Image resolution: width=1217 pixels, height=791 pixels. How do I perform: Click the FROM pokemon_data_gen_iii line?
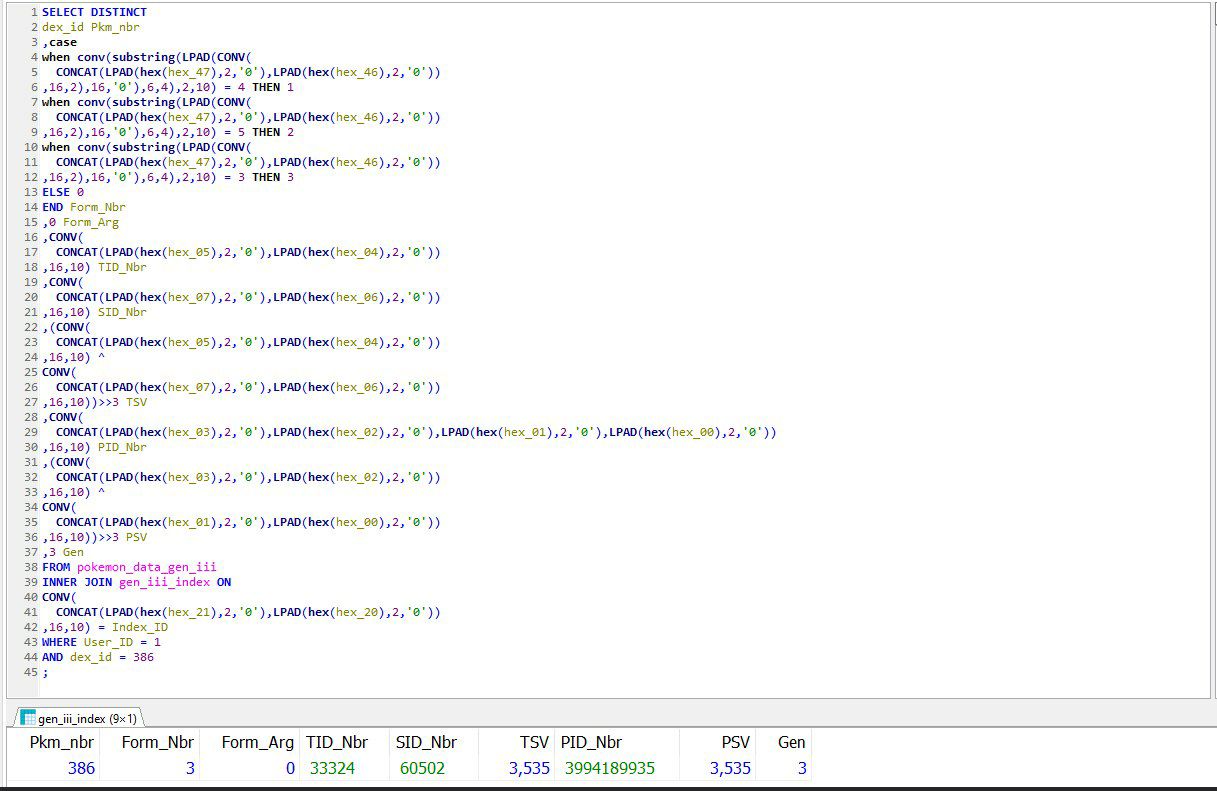[x=129, y=567]
